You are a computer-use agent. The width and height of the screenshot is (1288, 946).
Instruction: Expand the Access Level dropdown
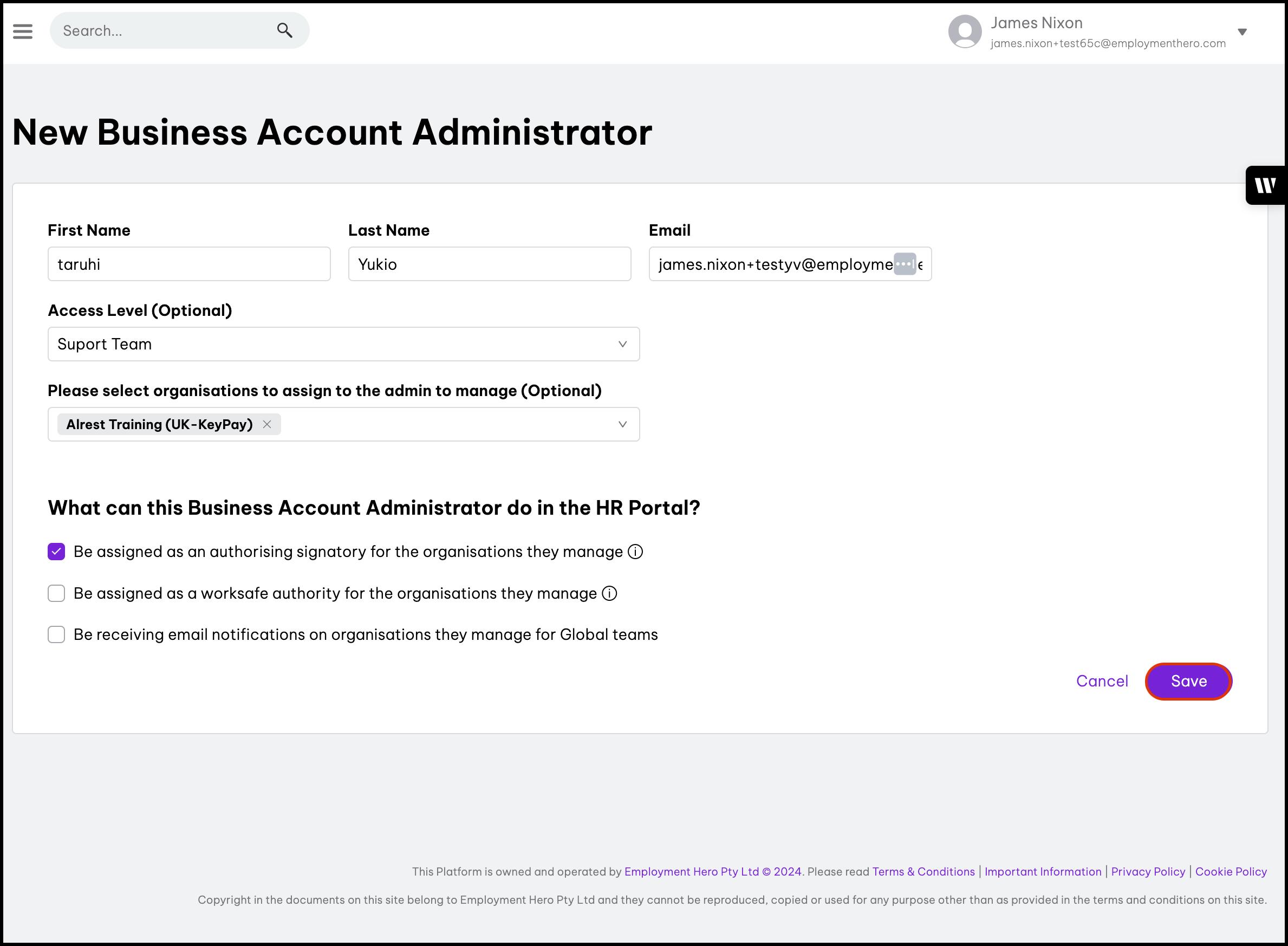click(622, 344)
